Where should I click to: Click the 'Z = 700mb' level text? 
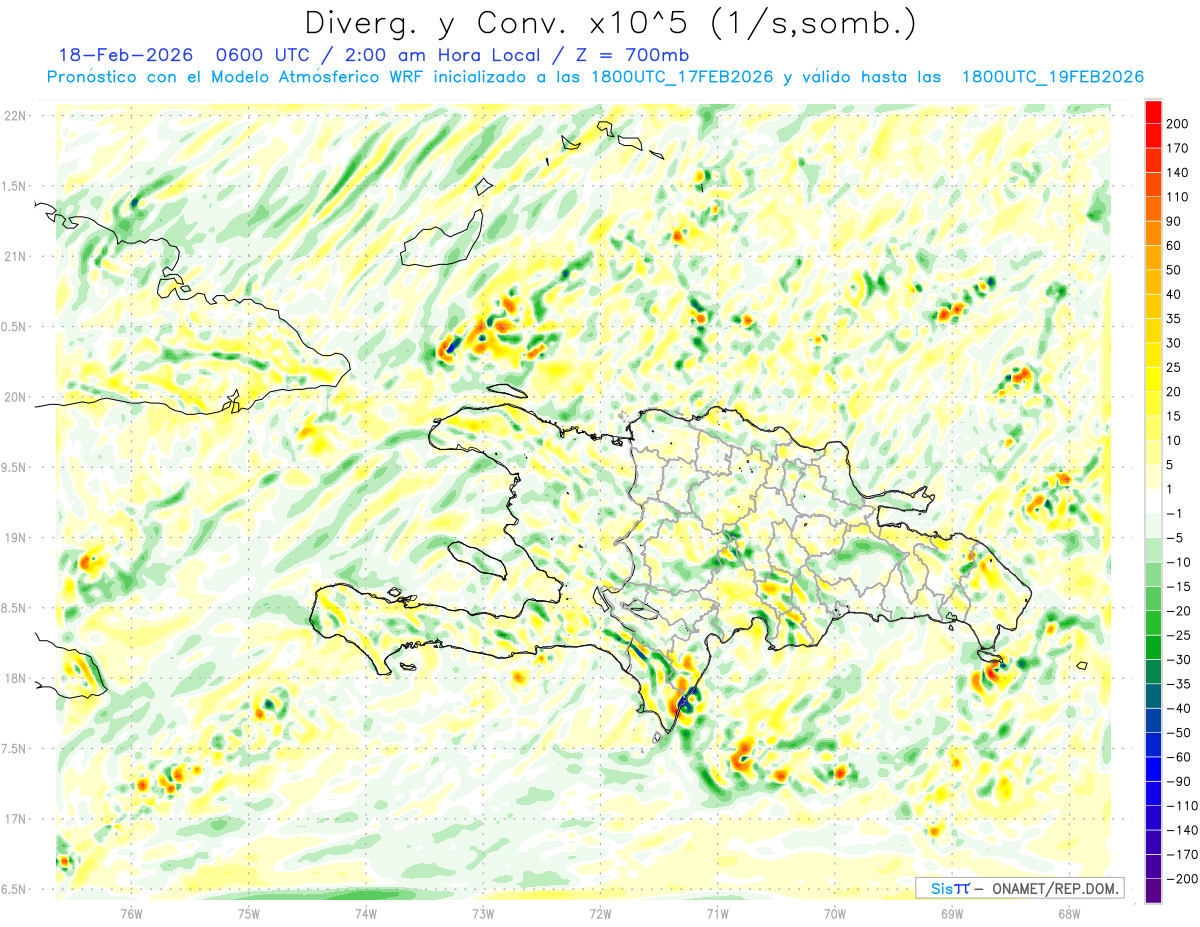pyautogui.click(x=632, y=54)
